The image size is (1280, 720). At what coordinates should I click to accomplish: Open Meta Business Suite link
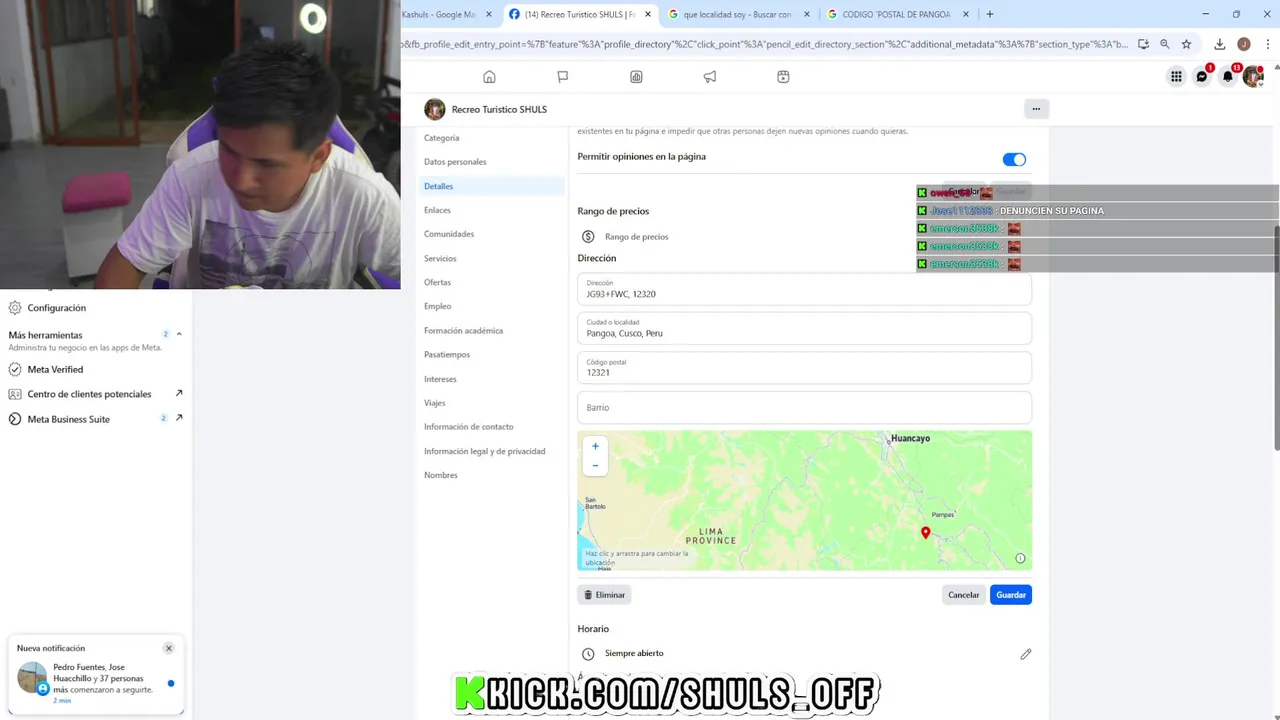[68, 419]
